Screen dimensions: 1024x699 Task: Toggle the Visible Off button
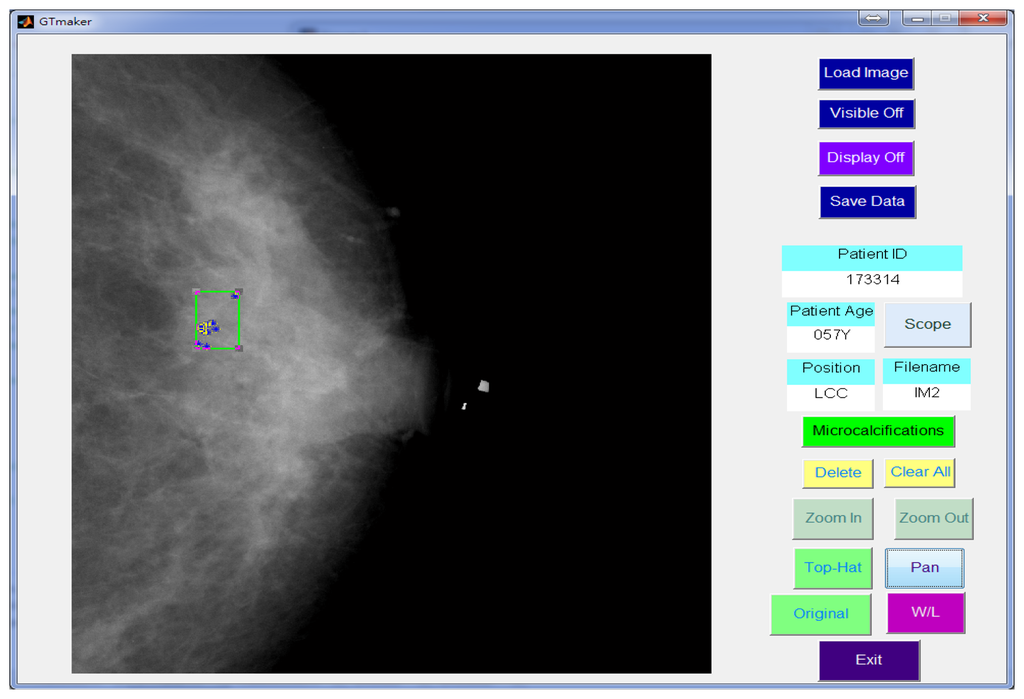click(x=866, y=113)
